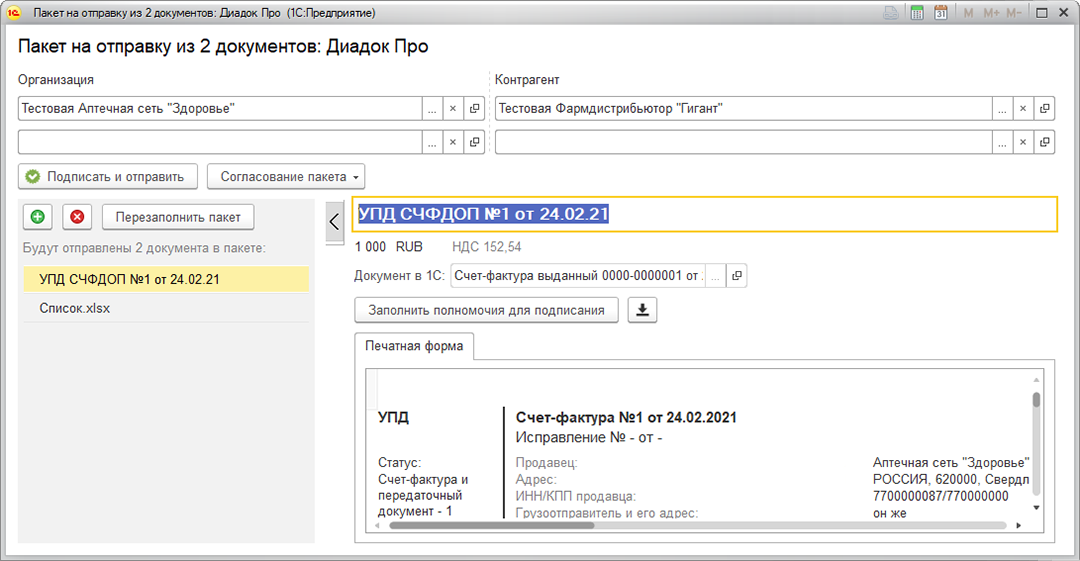Open the Контрагент selection list via ellipsis
Screen dimensions: 1080x561
point(1002,109)
